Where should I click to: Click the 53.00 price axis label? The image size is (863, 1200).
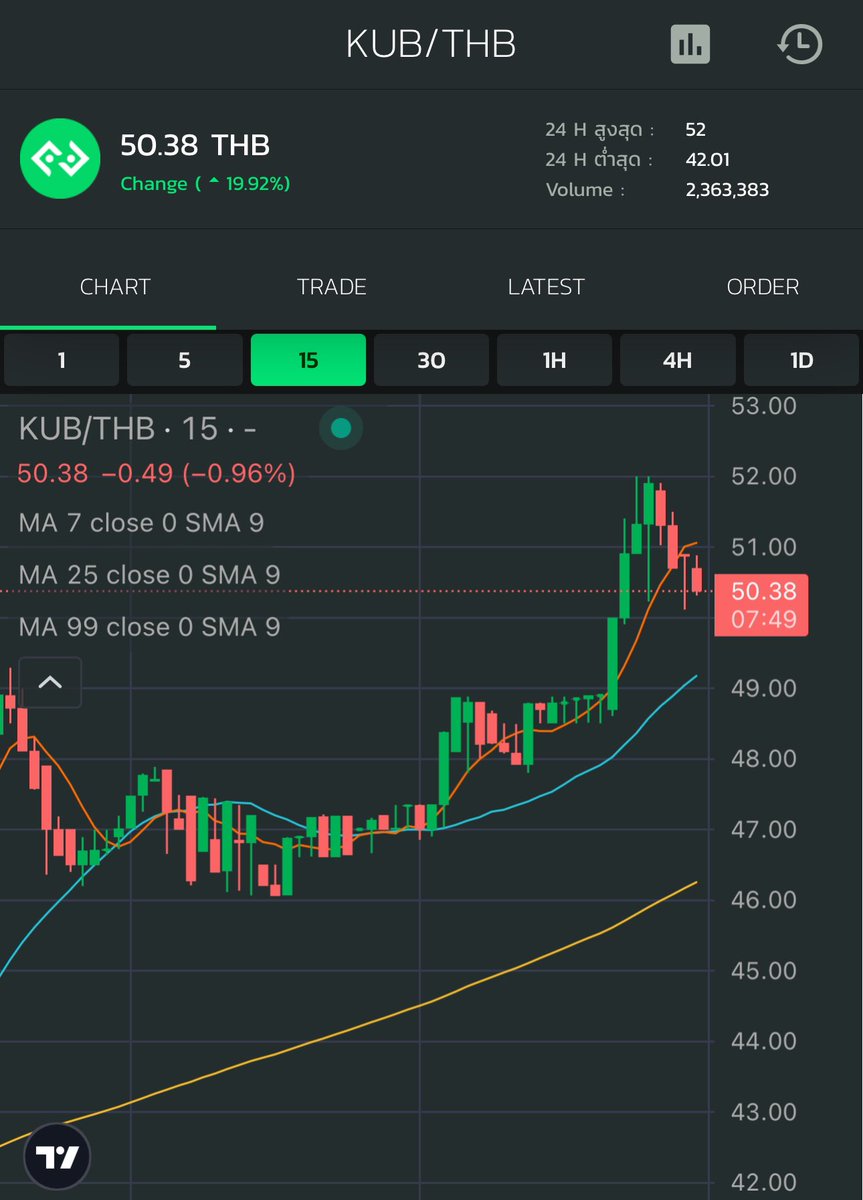pos(763,406)
